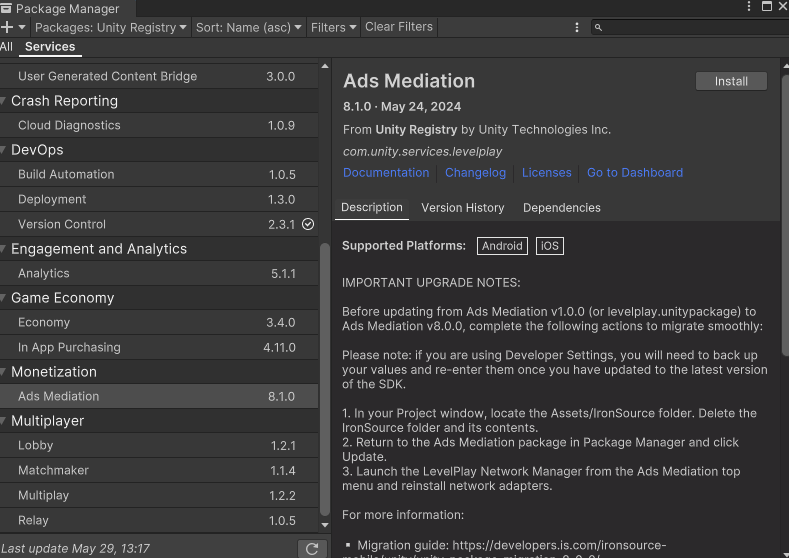Select the Version Control package
Image resolution: width=789 pixels, height=558 pixels.
159,224
